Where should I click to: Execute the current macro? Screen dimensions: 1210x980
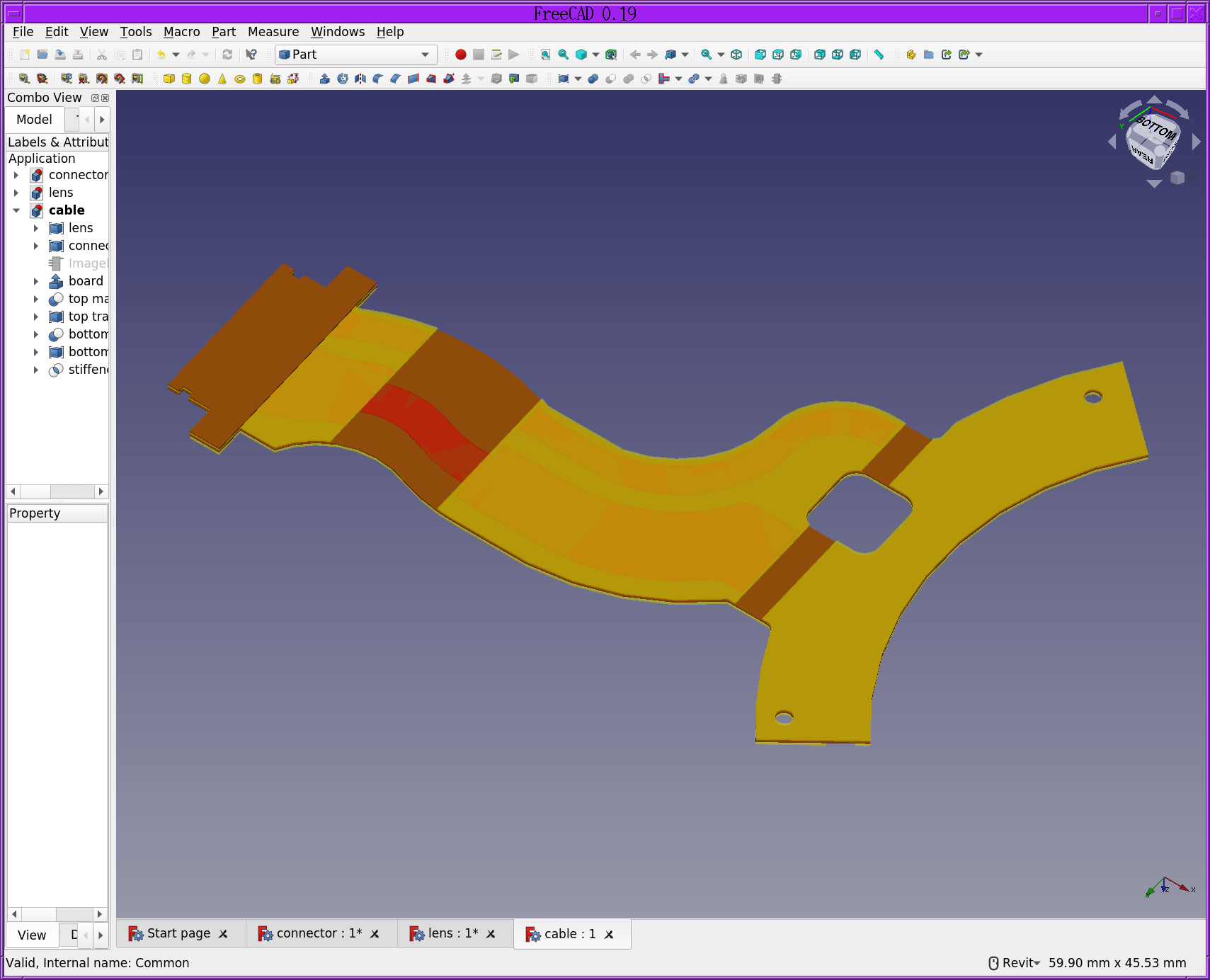coord(514,55)
